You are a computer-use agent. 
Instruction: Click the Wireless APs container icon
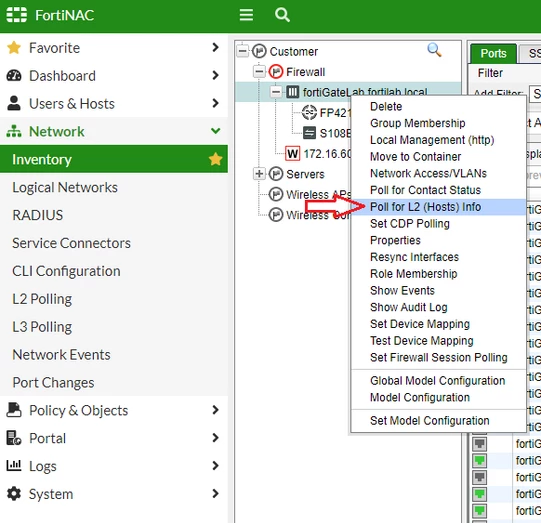coord(276,194)
